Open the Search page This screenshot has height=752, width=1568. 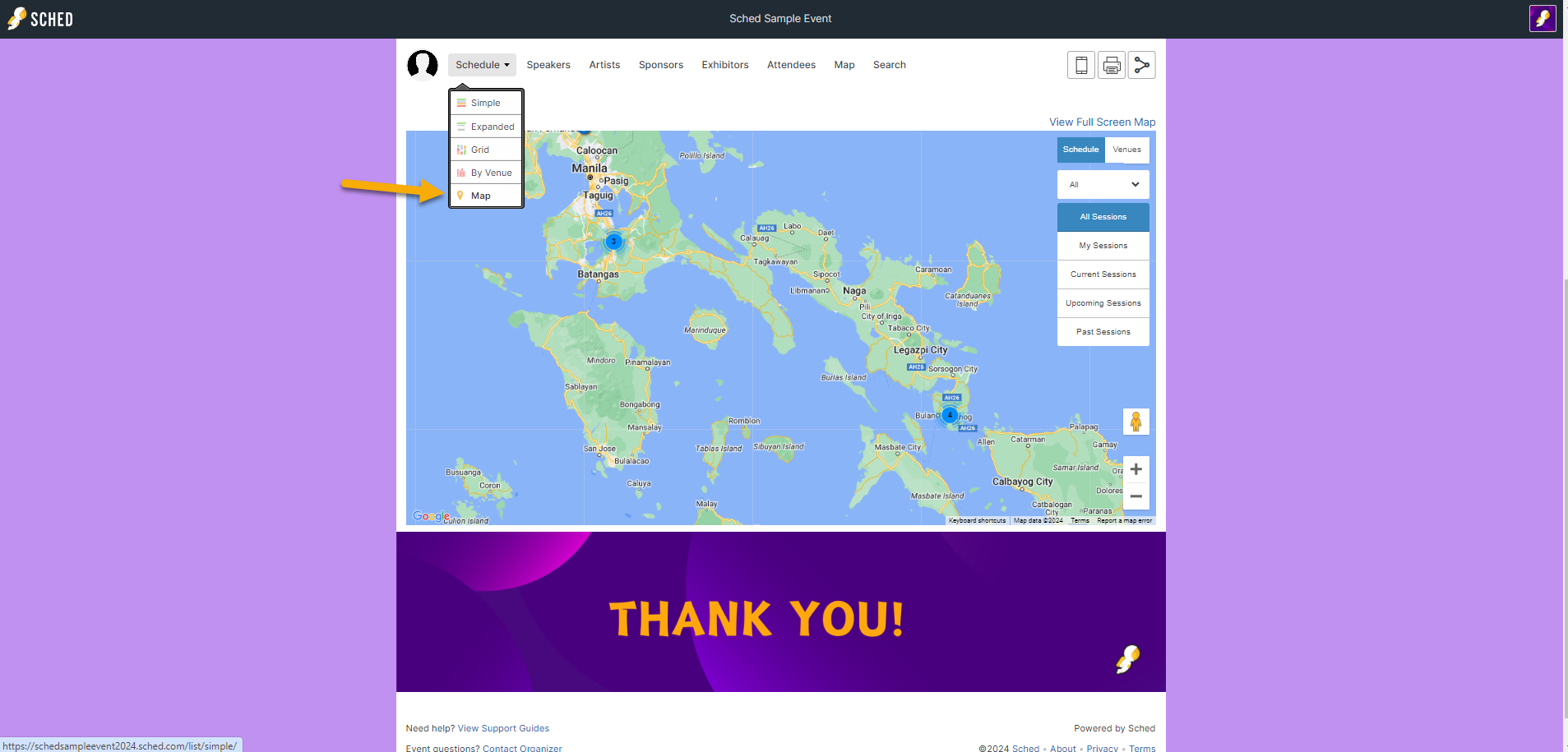tap(890, 65)
